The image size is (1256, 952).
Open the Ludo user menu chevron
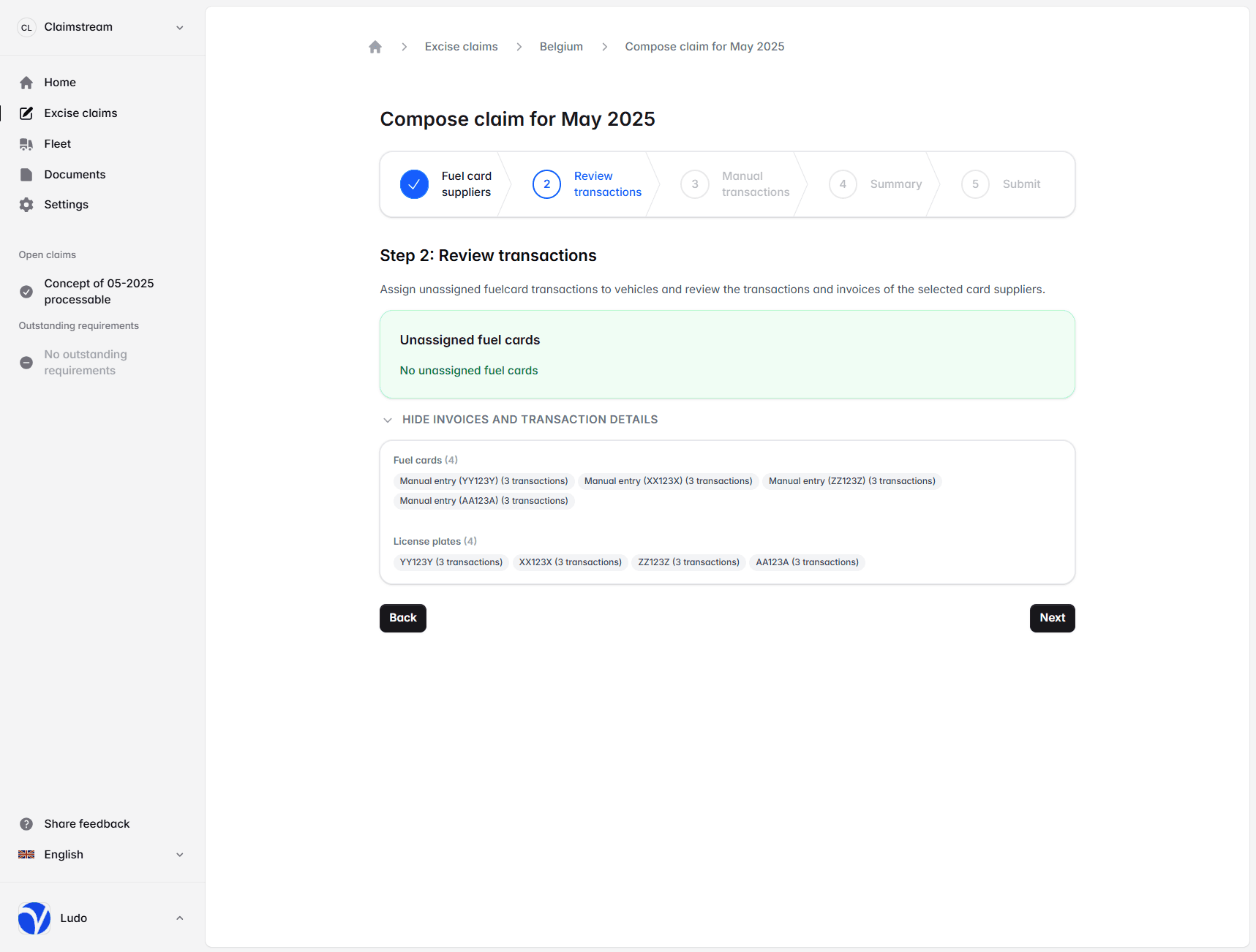click(179, 918)
